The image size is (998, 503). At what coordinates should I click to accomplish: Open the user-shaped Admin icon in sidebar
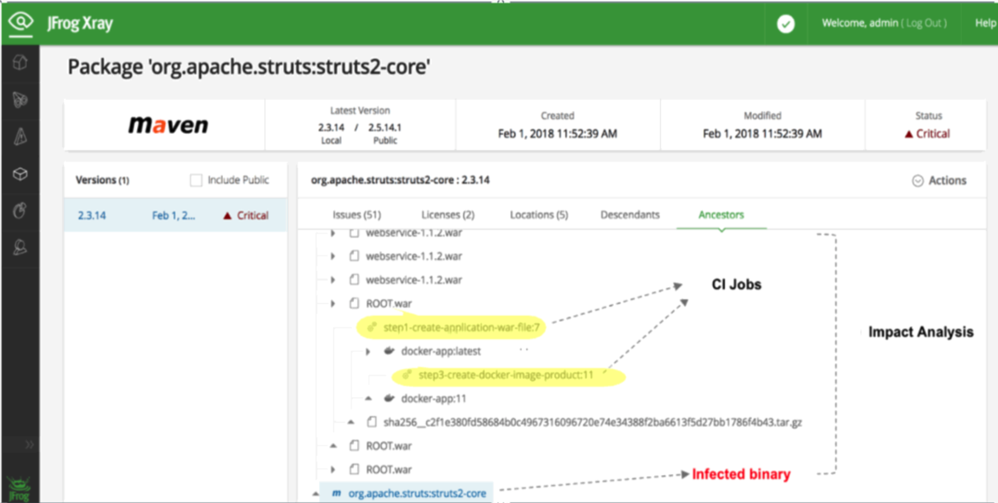click(x=20, y=248)
